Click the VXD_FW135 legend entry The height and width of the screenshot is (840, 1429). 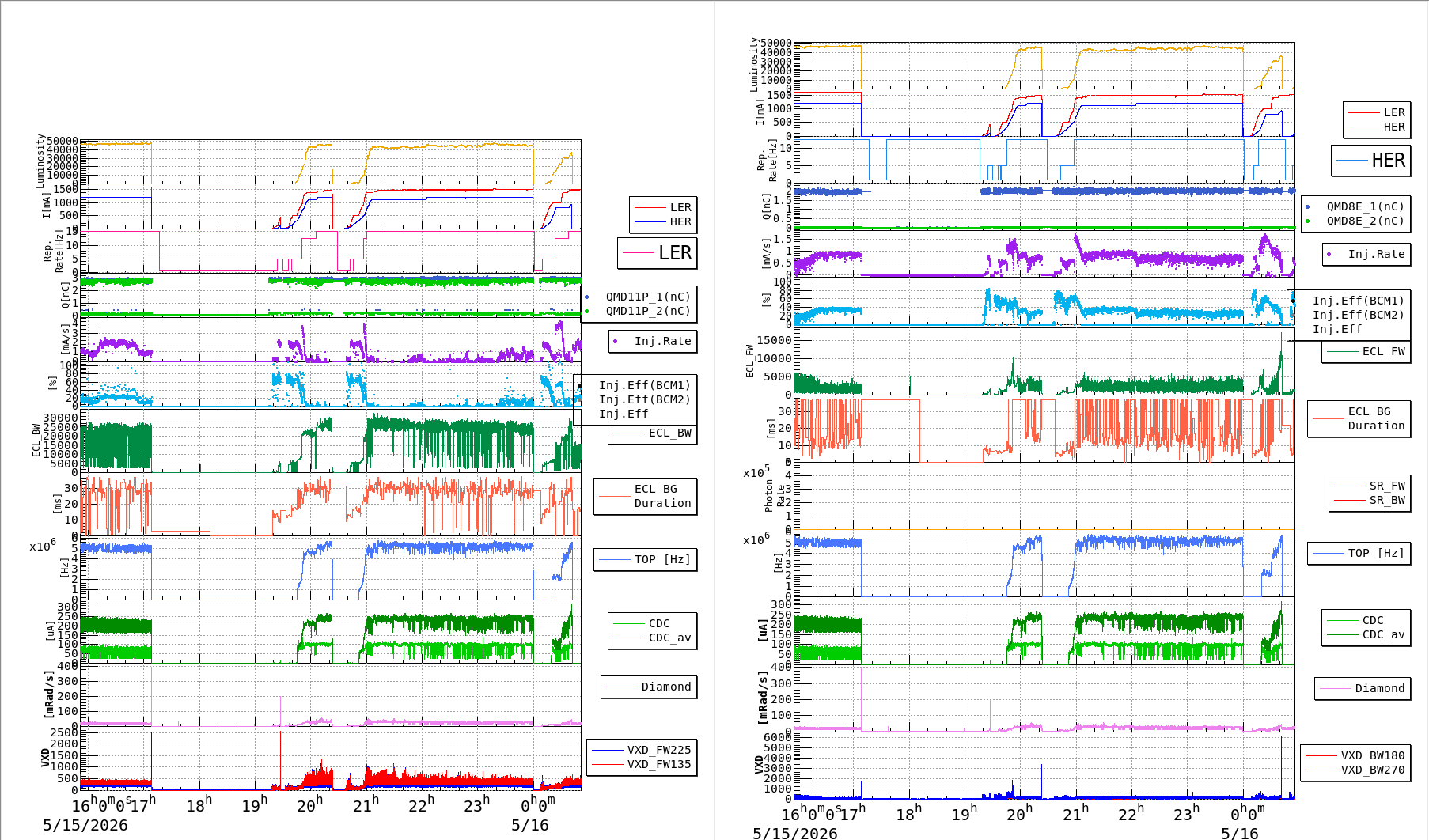(659, 764)
